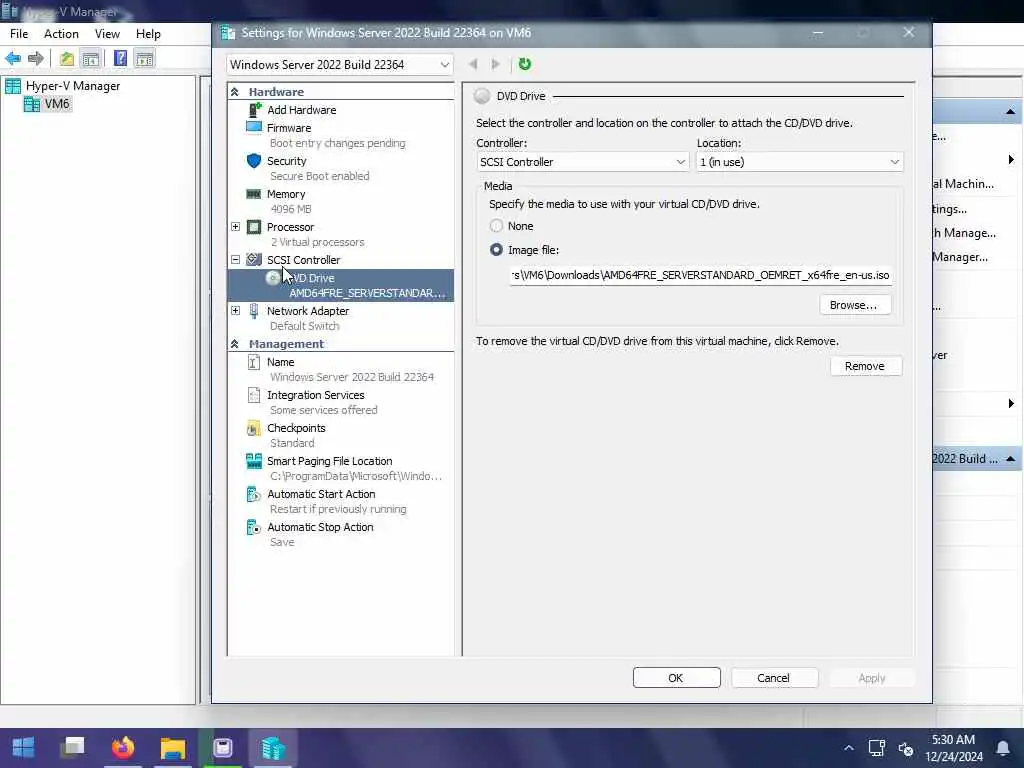Image resolution: width=1024 pixels, height=768 pixels.
Task: Click the Hyper-V Manager back arrow icon
Action: [x=13, y=59]
